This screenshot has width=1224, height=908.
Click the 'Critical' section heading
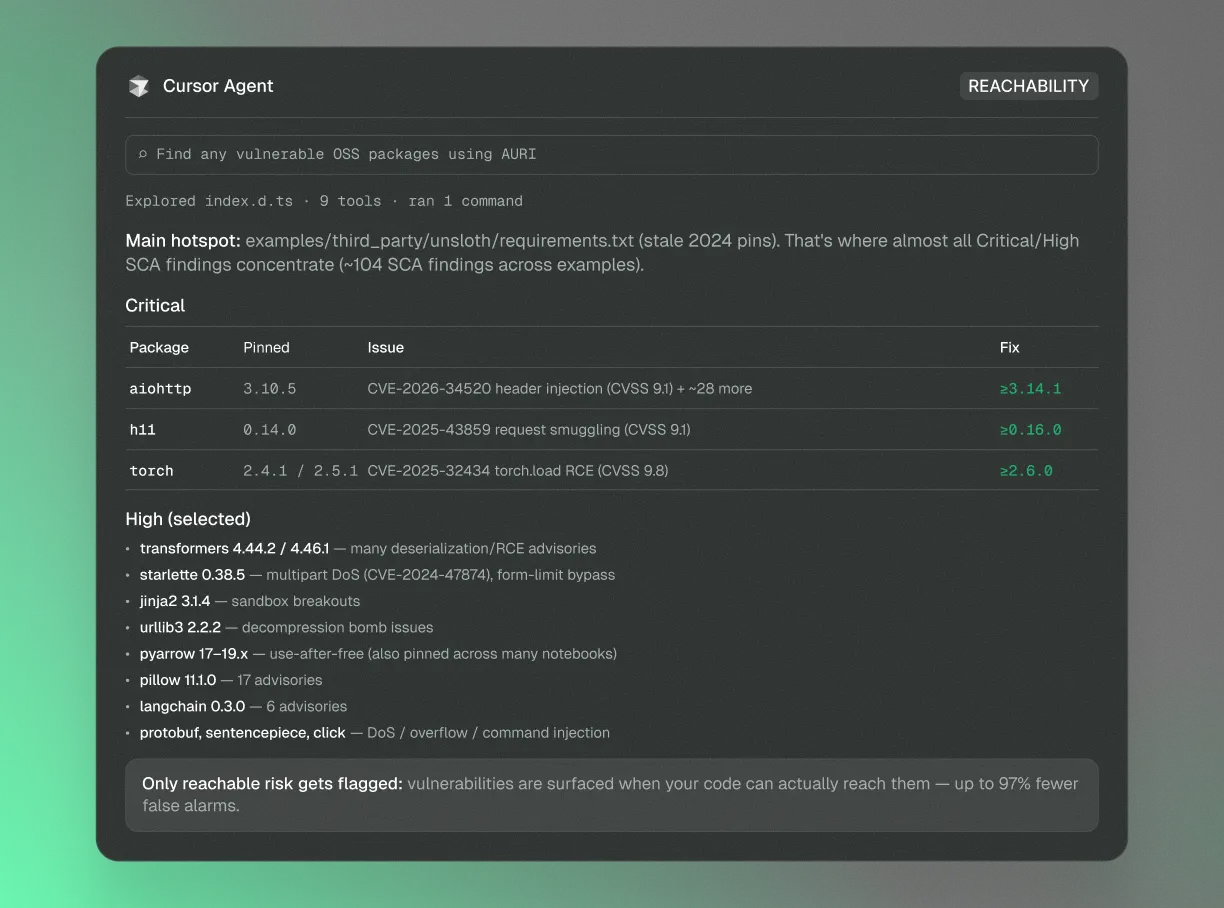pos(155,306)
